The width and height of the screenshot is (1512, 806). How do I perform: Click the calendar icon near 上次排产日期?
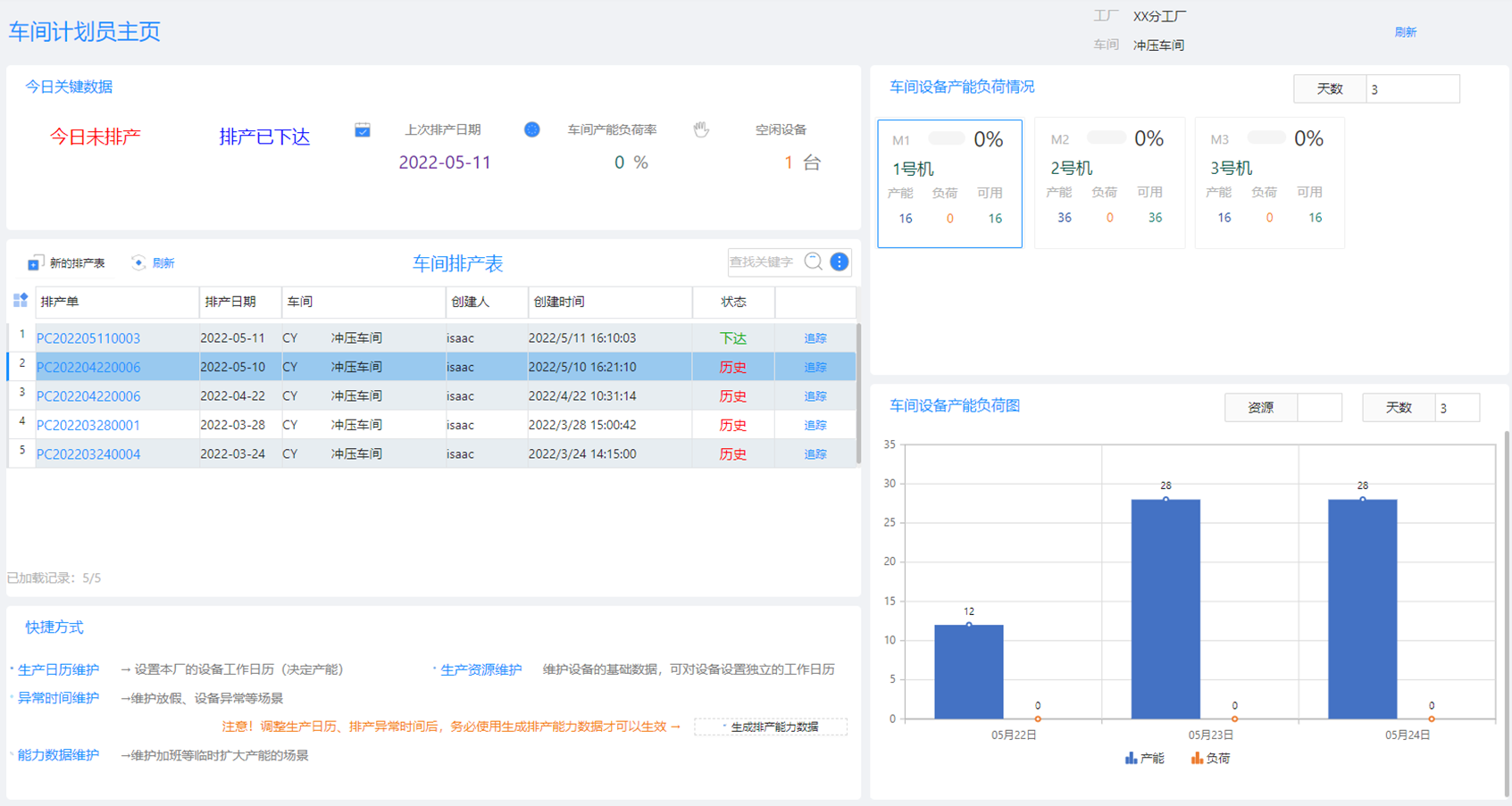pos(363,130)
